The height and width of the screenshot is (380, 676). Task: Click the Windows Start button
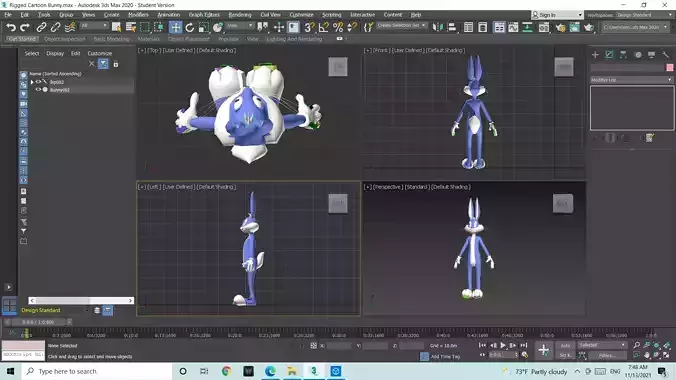(x=10, y=371)
